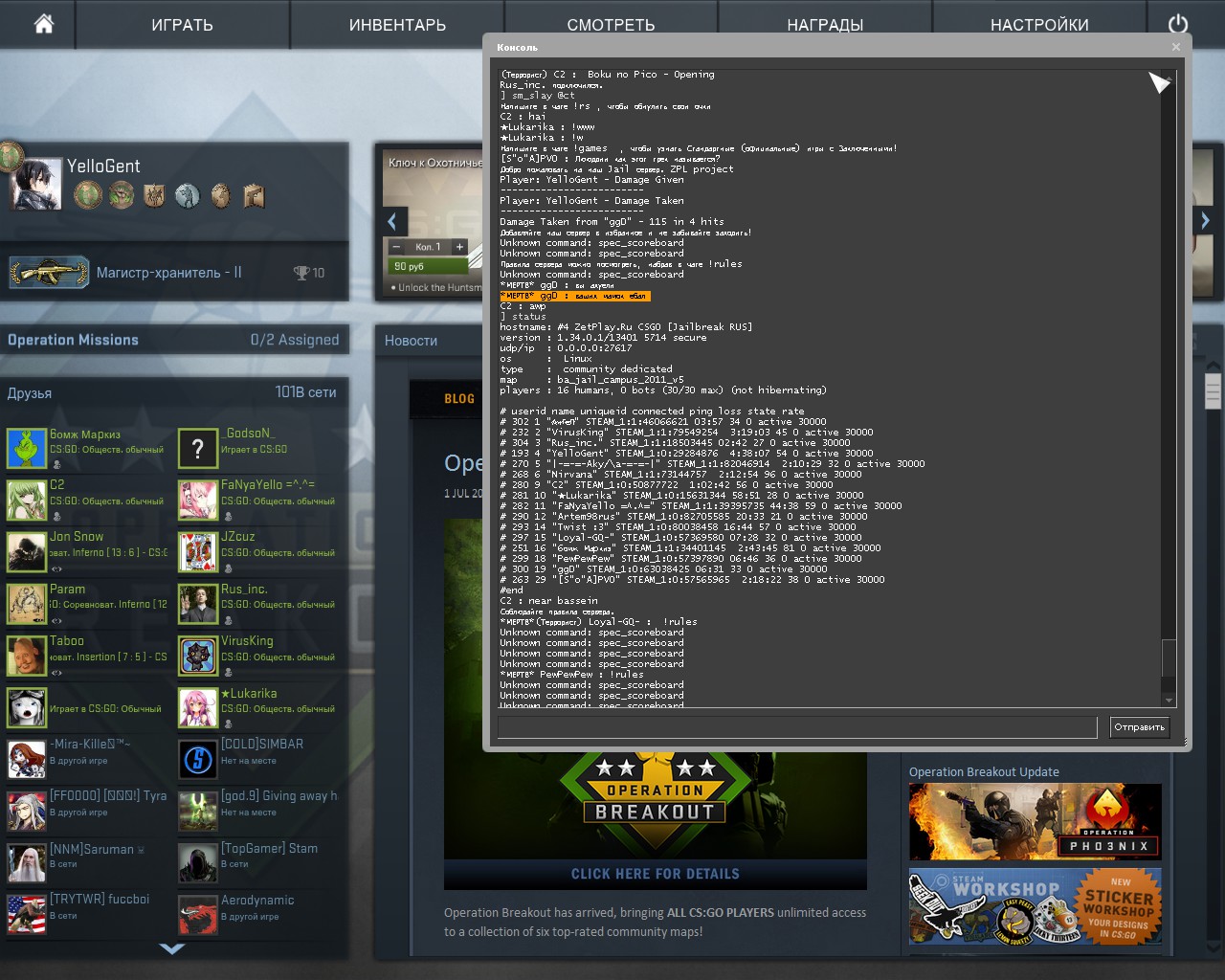Image resolution: width=1225 pixels, height=980 pixels.
Task: Click Aerodynamic's avatar
Action: pyautogui.click(x=198, y=914)
